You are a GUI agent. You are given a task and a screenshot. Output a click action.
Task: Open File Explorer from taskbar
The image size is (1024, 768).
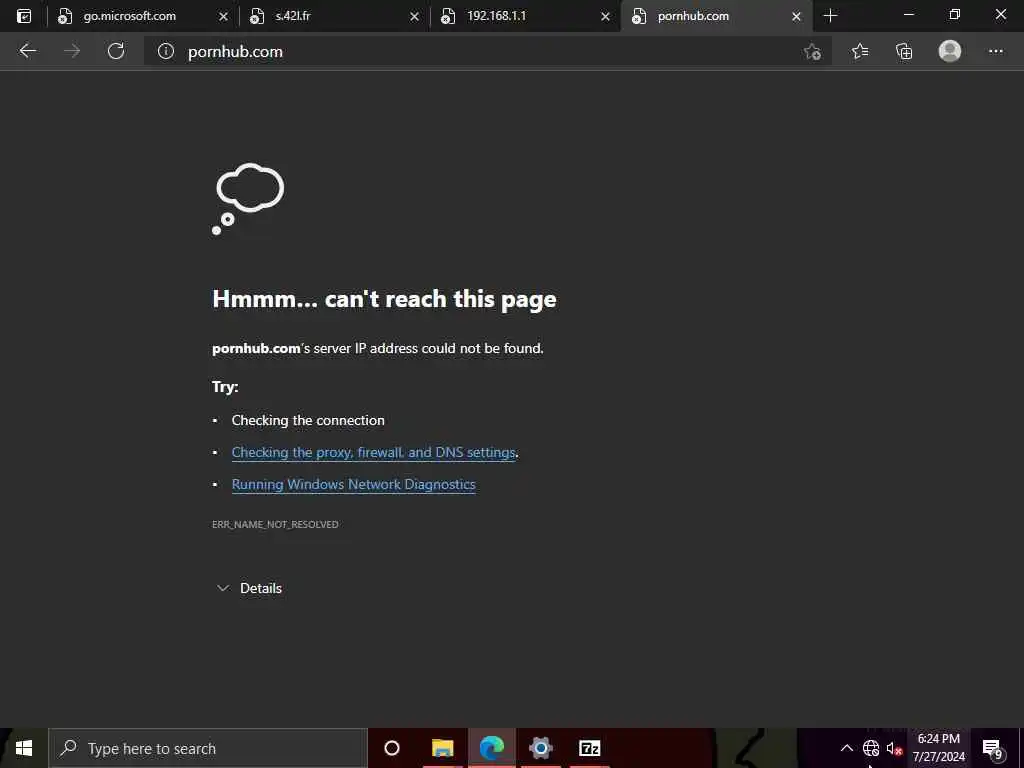tap(443, 748)
